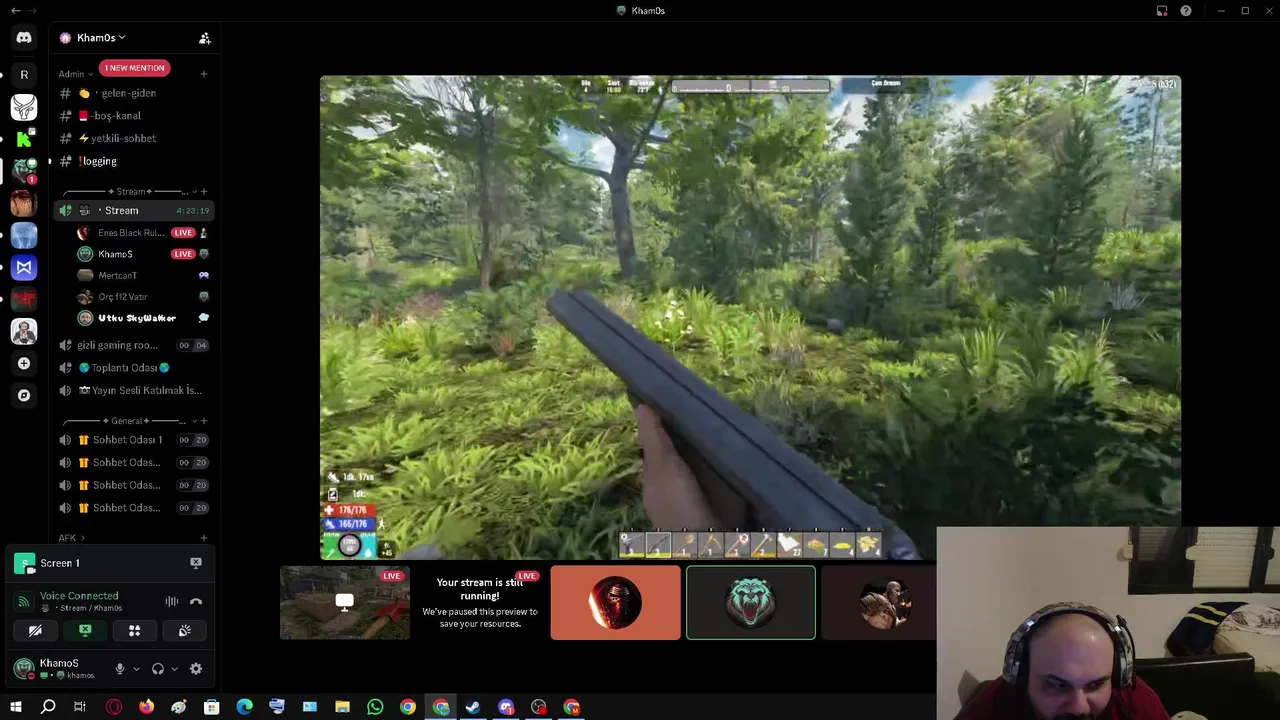Image resolution: width=1280 pixels, height=720 pixels.
Task: Open the inbox icon in title bar
Action: click(x=1162, y=11)
